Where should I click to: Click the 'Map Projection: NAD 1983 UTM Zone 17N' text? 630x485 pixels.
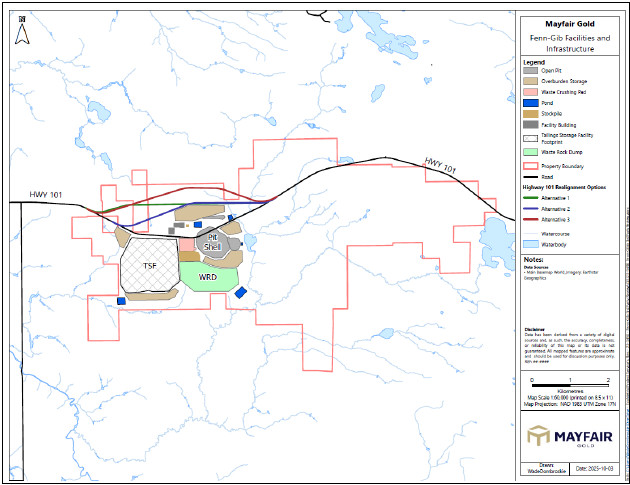(x=570, y=404)
